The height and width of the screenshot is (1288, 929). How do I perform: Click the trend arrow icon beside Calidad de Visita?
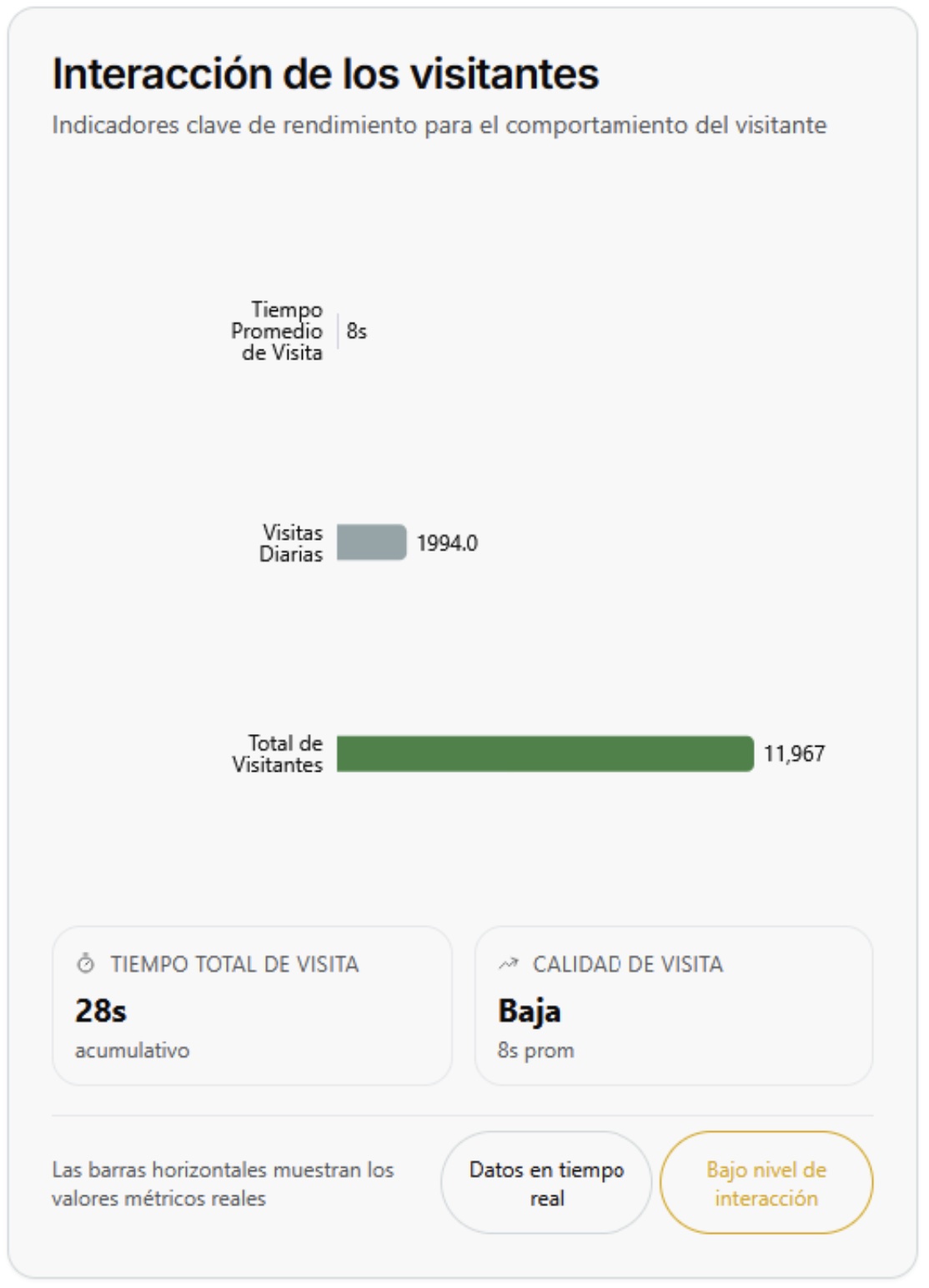[508, 964]
